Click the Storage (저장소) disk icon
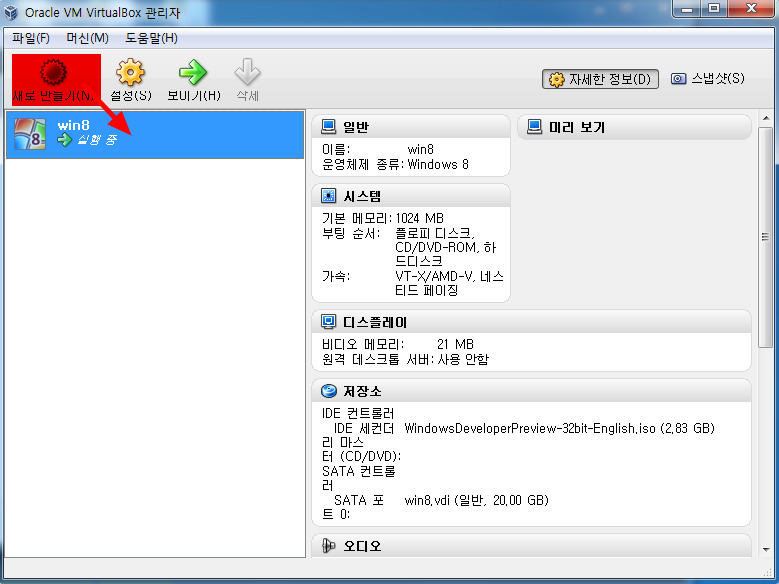779x584 pixels. point(328,391)
